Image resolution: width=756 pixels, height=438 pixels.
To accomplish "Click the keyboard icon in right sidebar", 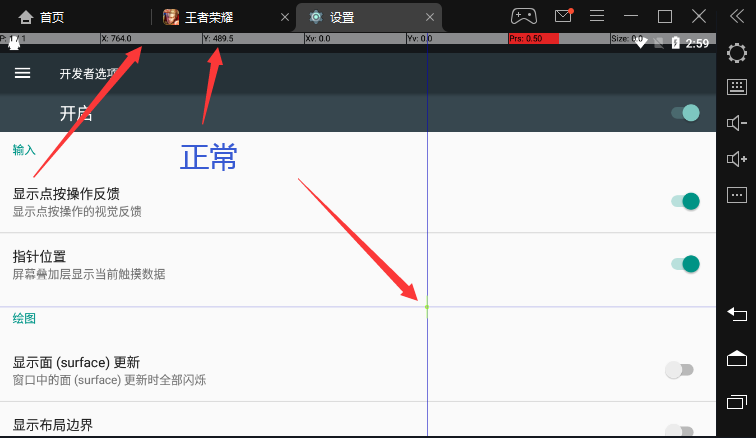I will click(736, 87).
